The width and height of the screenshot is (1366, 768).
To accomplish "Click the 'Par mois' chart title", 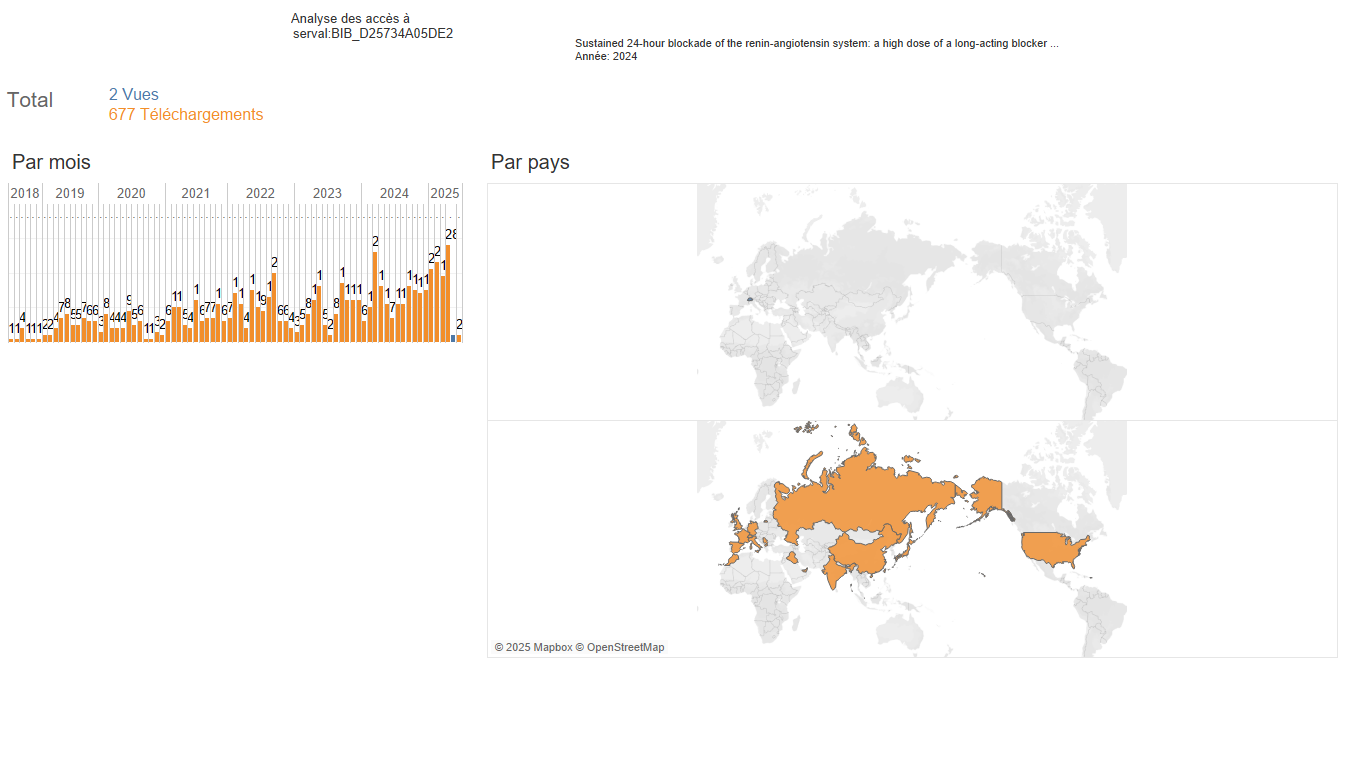I will coord(51,162).
